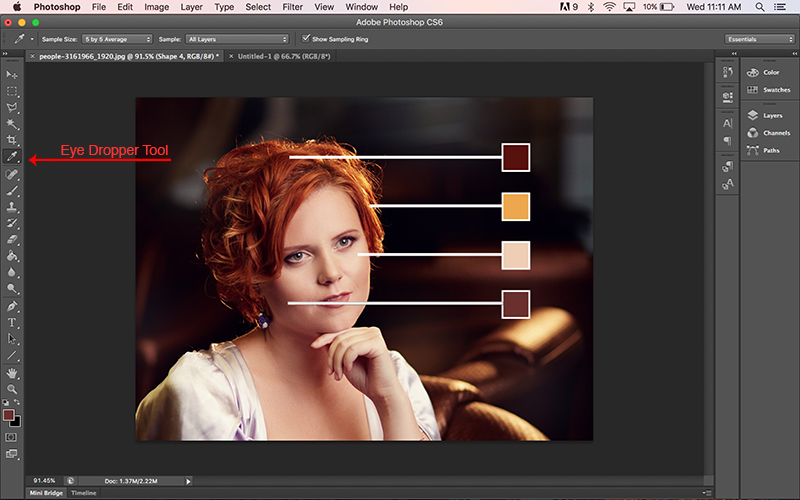Select the Lasso tool
The image size is (800, 500).
12,108
